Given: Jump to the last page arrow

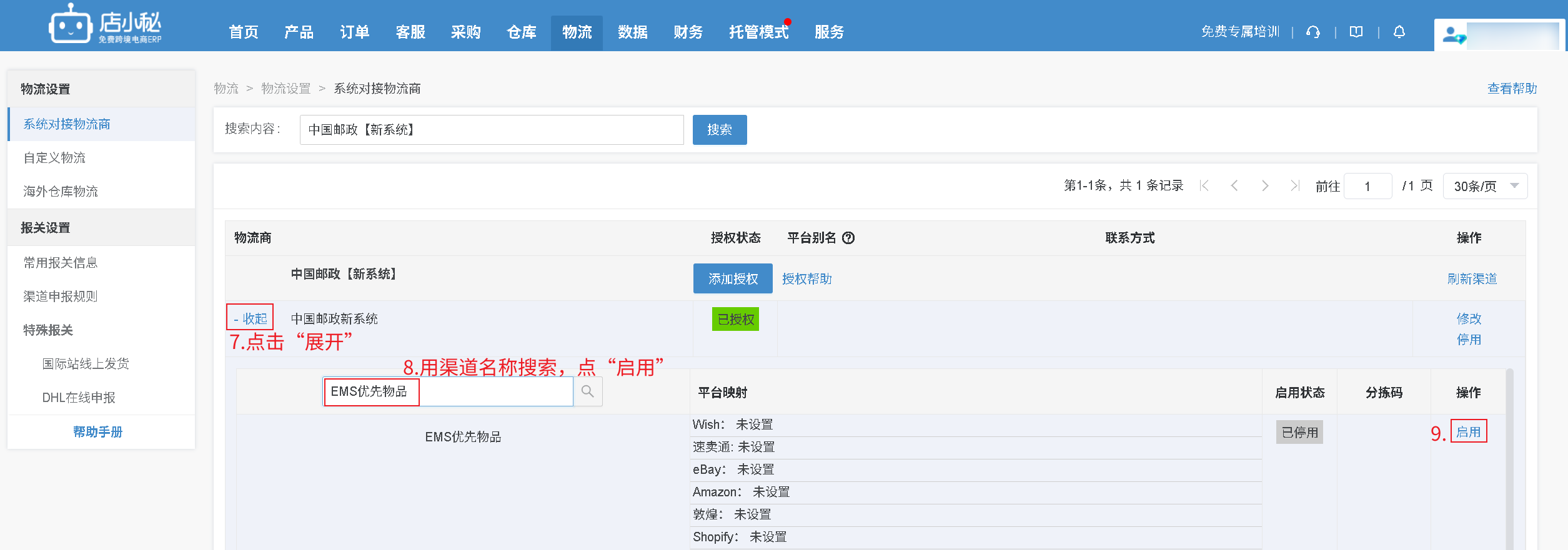Looking at the screenshot, I should coord(1295,186).
